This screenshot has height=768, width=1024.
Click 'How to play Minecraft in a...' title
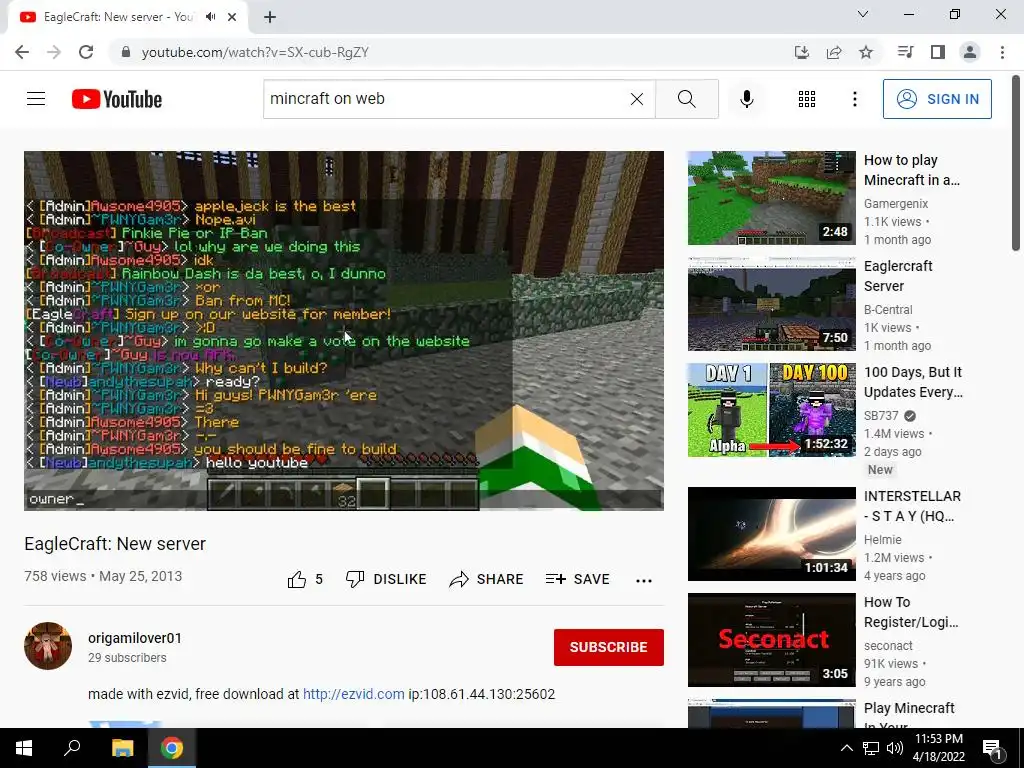coord(912,170)
